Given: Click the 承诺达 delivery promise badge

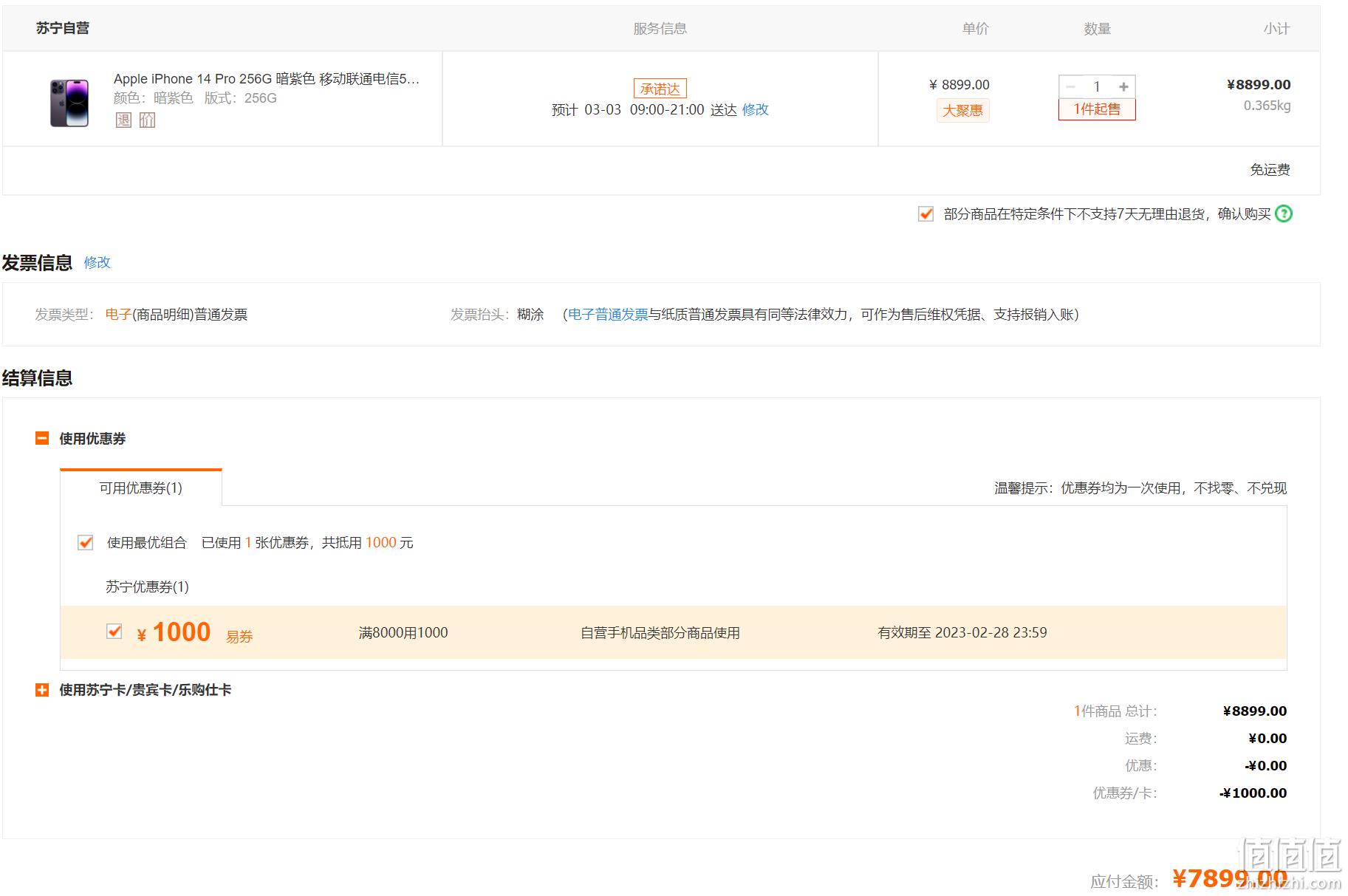Looking at the screenshot, I should (660, 89).
